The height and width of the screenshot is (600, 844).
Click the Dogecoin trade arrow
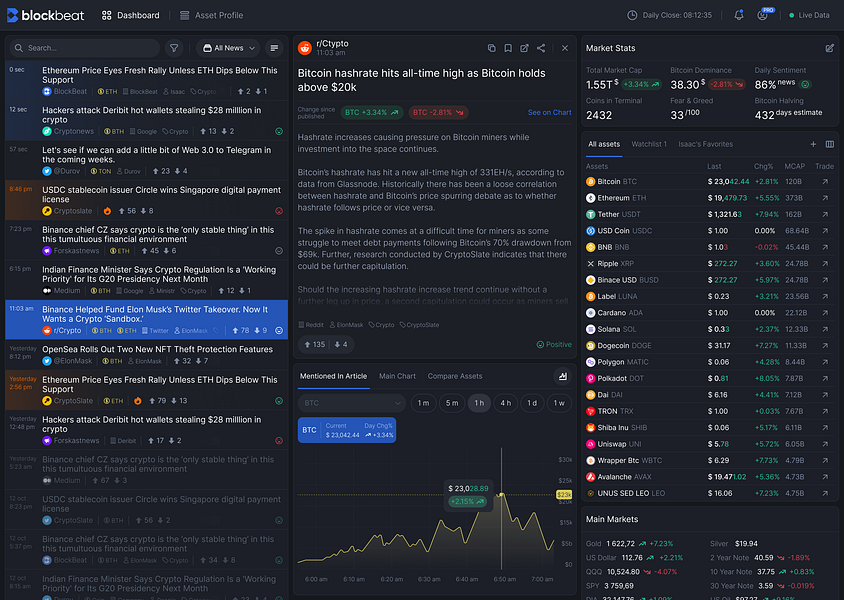[x=825, y=345]
